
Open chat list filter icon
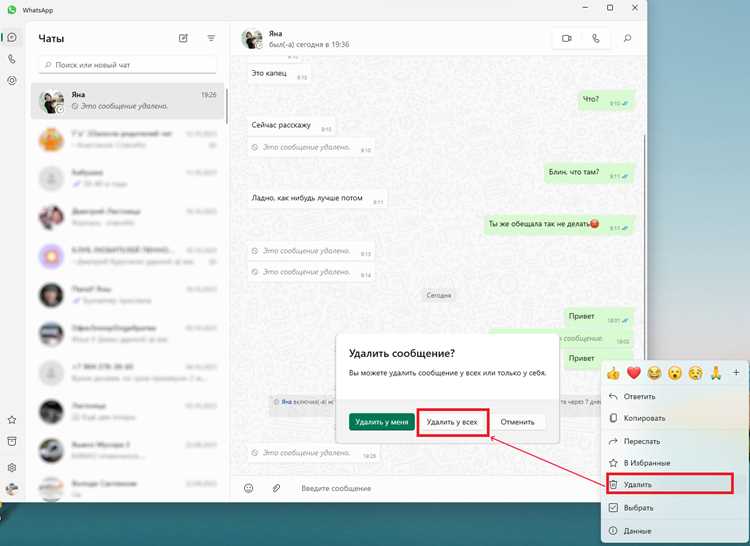(211, 38)
